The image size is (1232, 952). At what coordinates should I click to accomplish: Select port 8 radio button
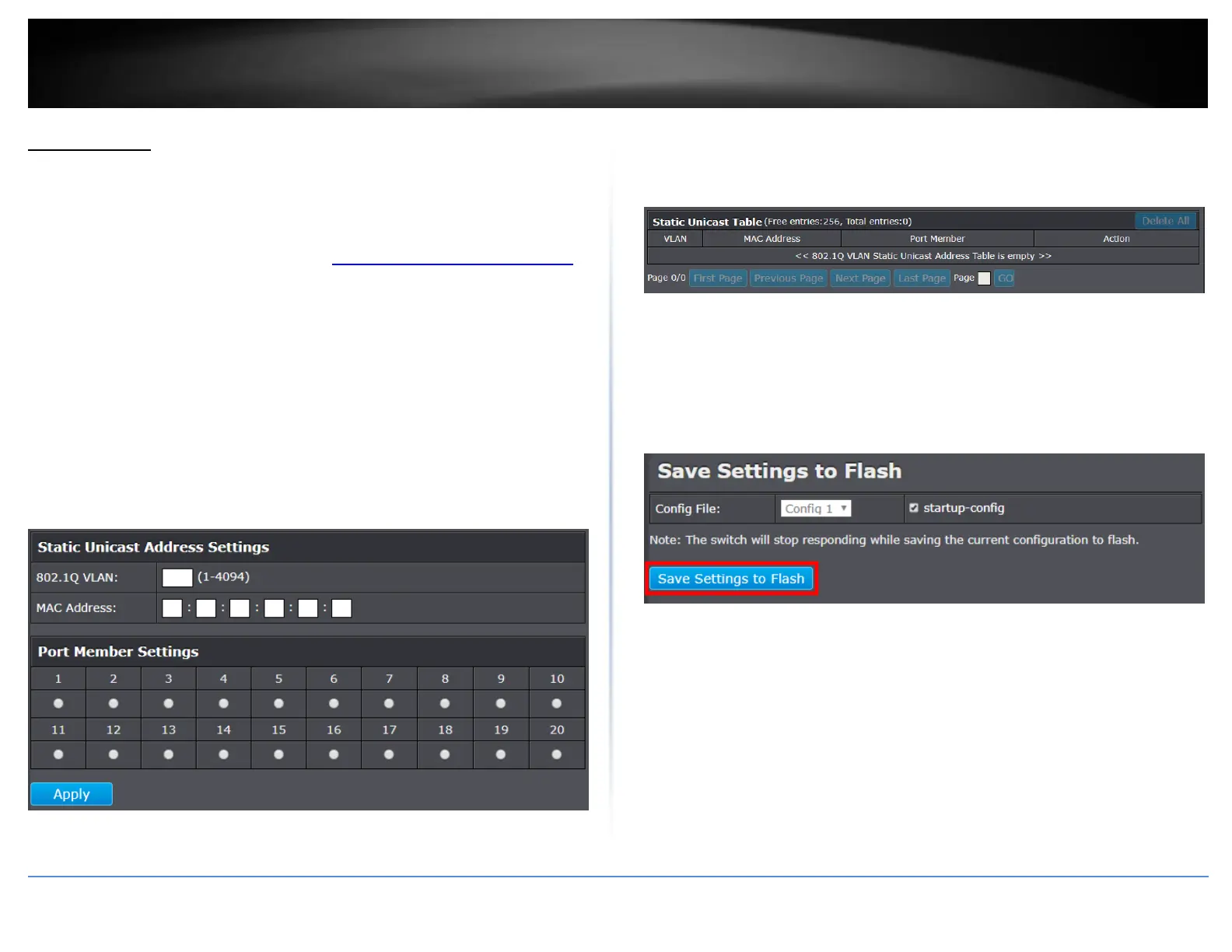[x=445, y=704]
